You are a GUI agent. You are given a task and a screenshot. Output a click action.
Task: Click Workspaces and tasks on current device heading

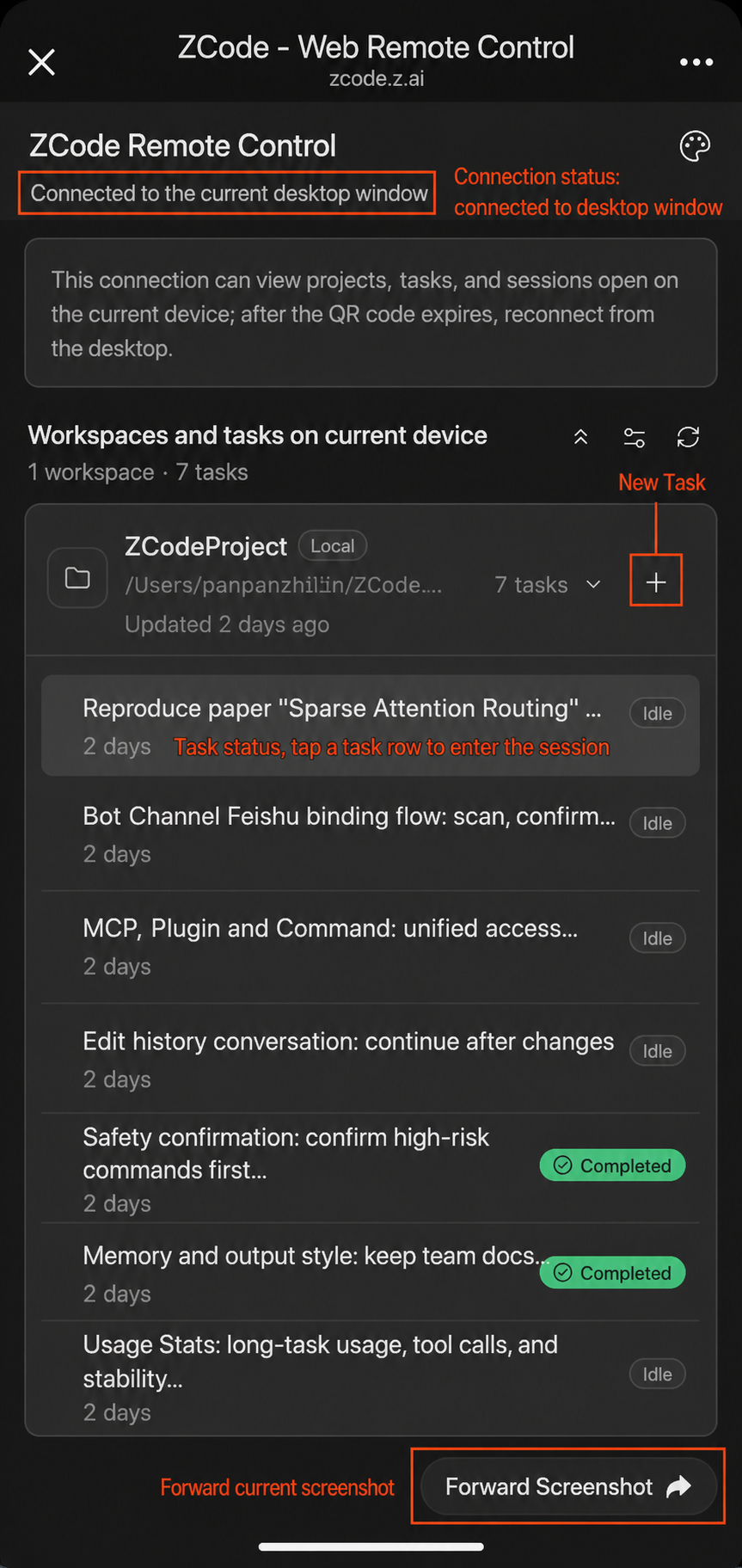coord(258,435)
